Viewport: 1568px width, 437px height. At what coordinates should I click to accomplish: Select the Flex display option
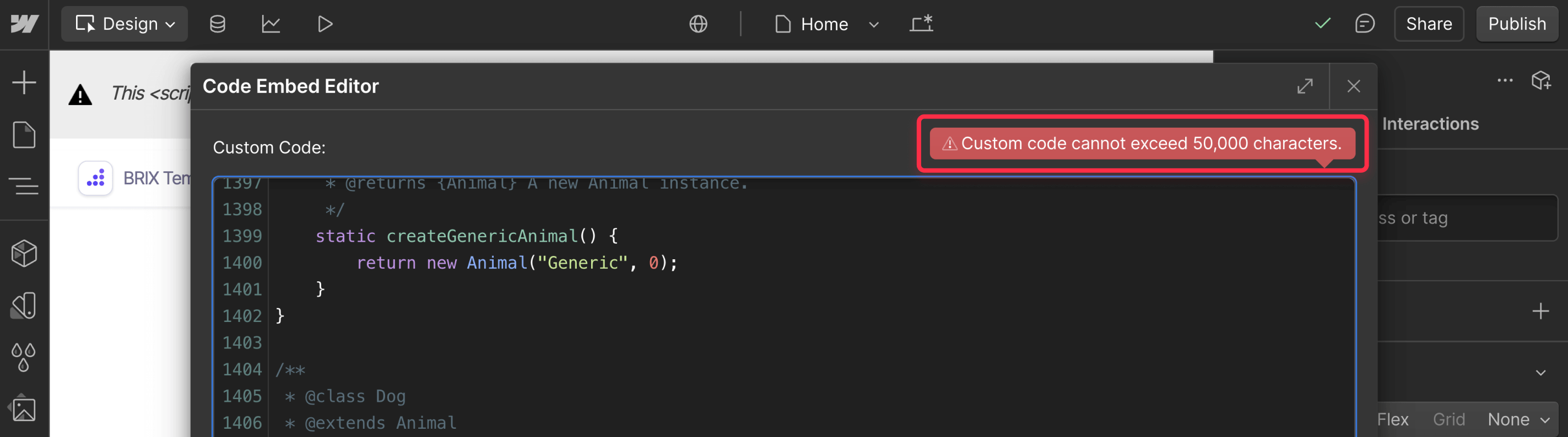[1393, 419]
